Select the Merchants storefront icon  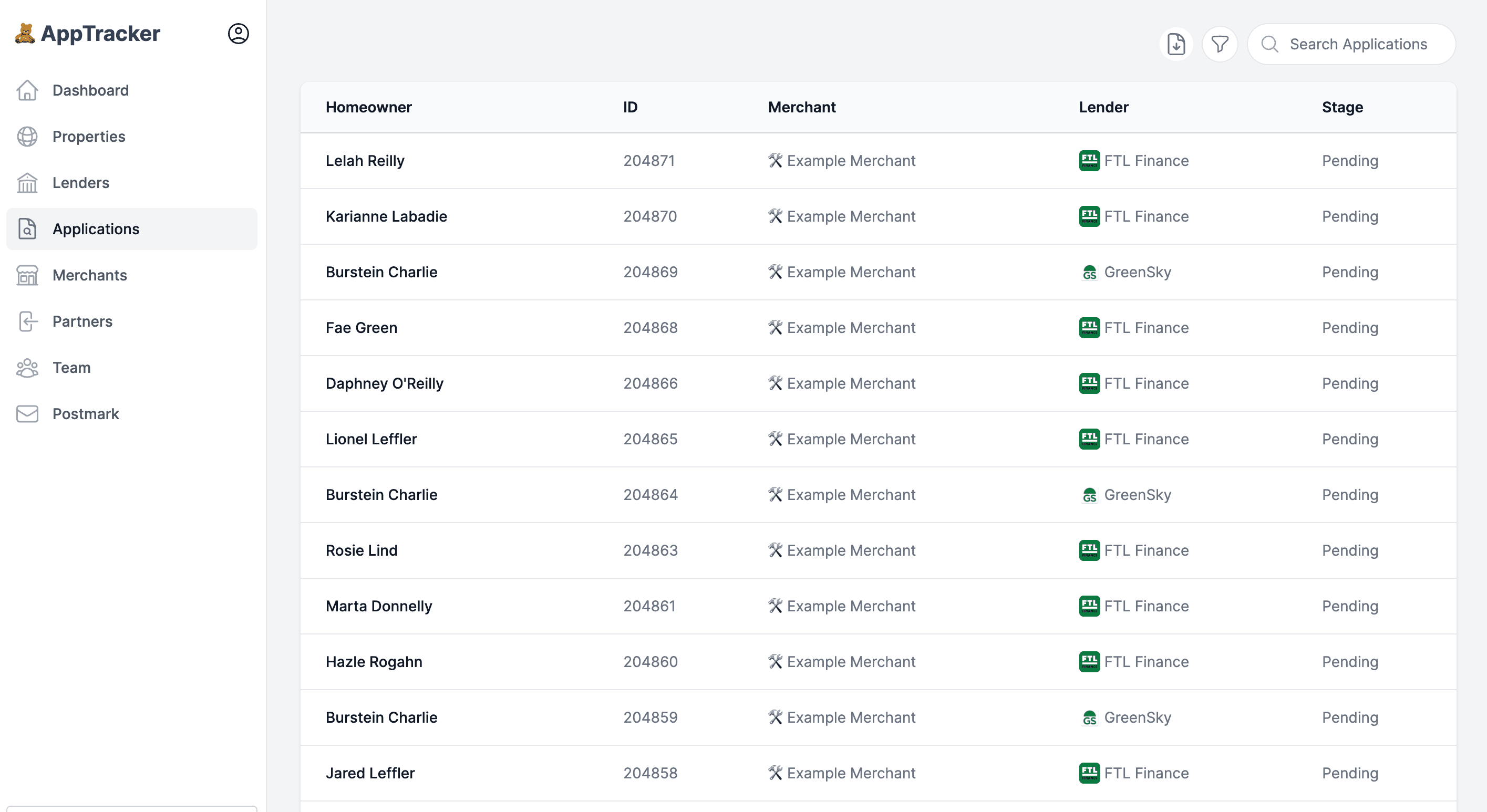(x=27, y=275)
